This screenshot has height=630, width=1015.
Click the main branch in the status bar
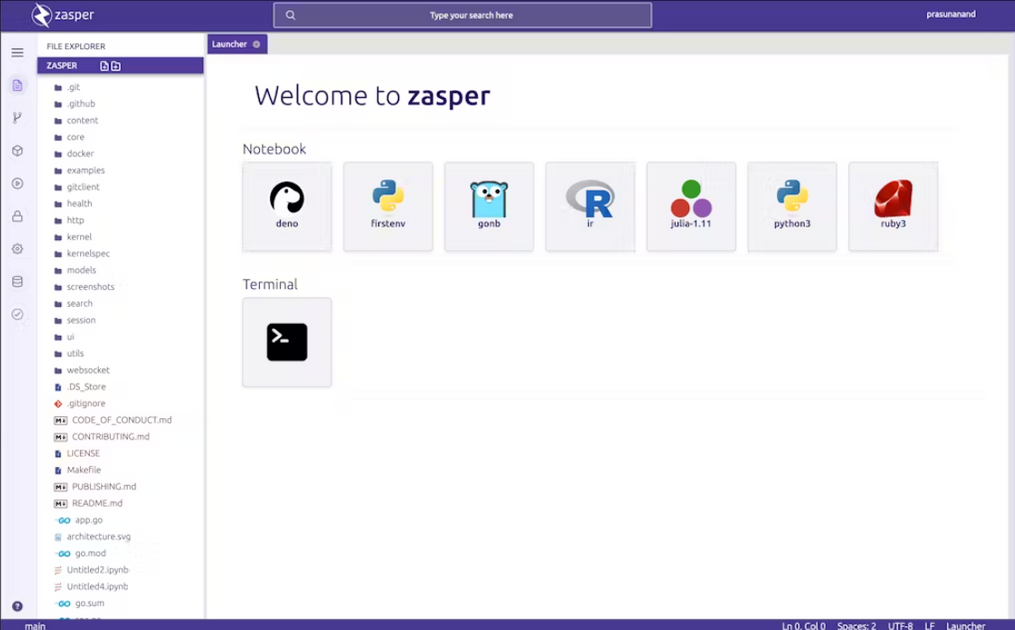tap(34, 625)
